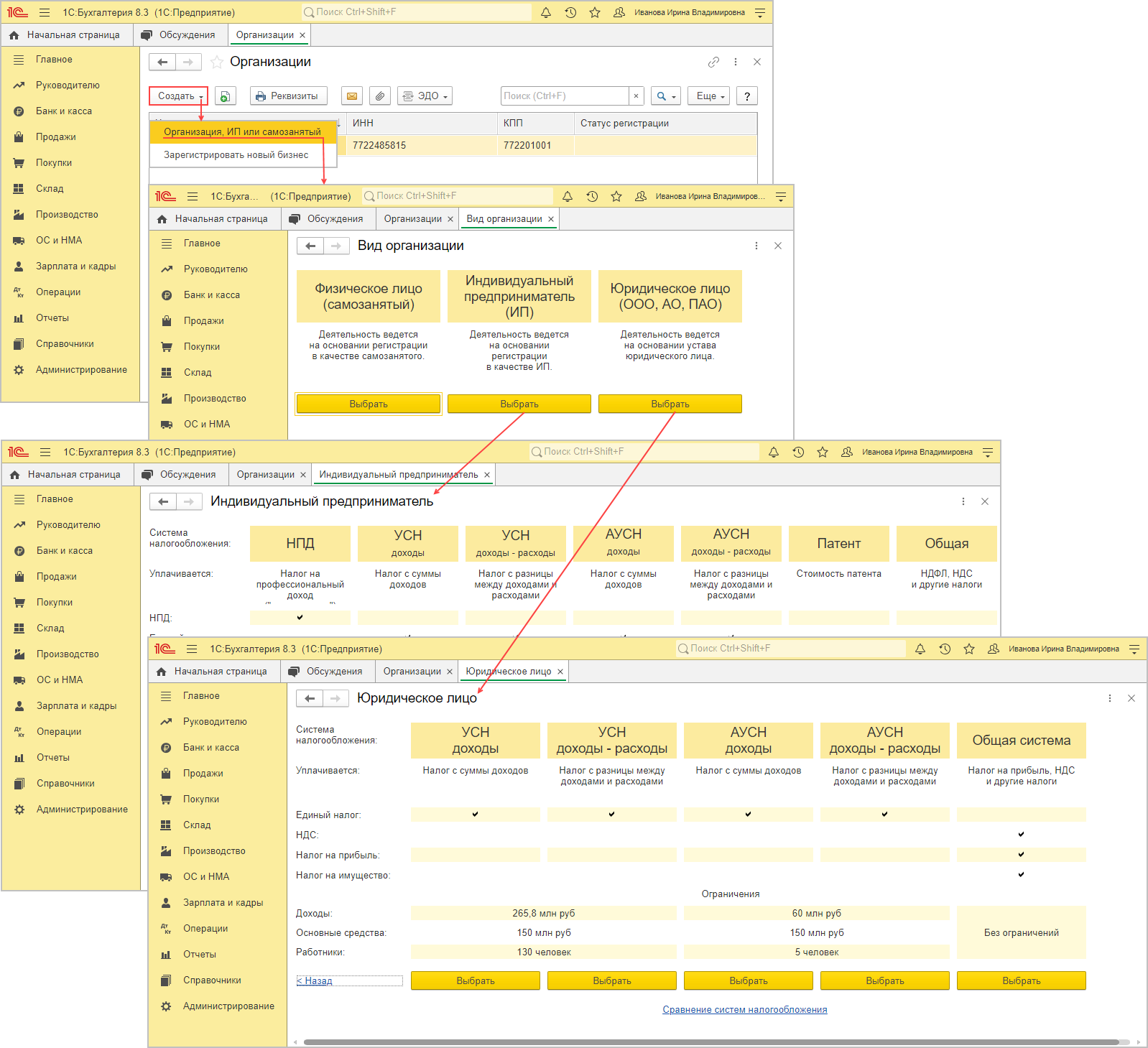Click clear X in Организации search field
This screenshot has height=1048, width=1148.
(x=636, y=96)
